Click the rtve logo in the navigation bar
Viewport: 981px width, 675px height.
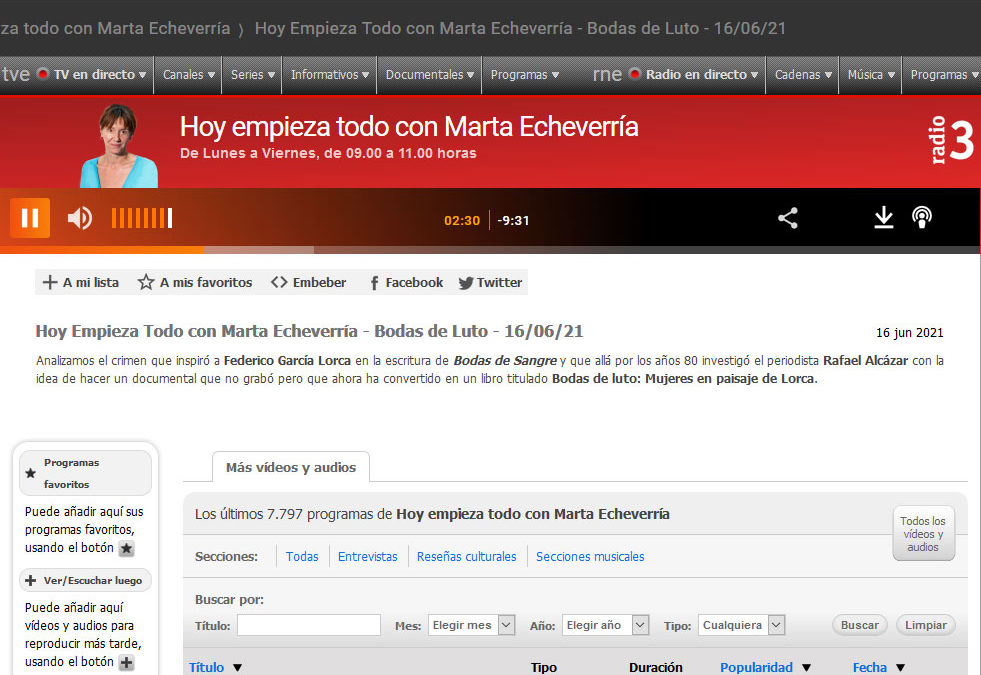(x=15, y=74)
